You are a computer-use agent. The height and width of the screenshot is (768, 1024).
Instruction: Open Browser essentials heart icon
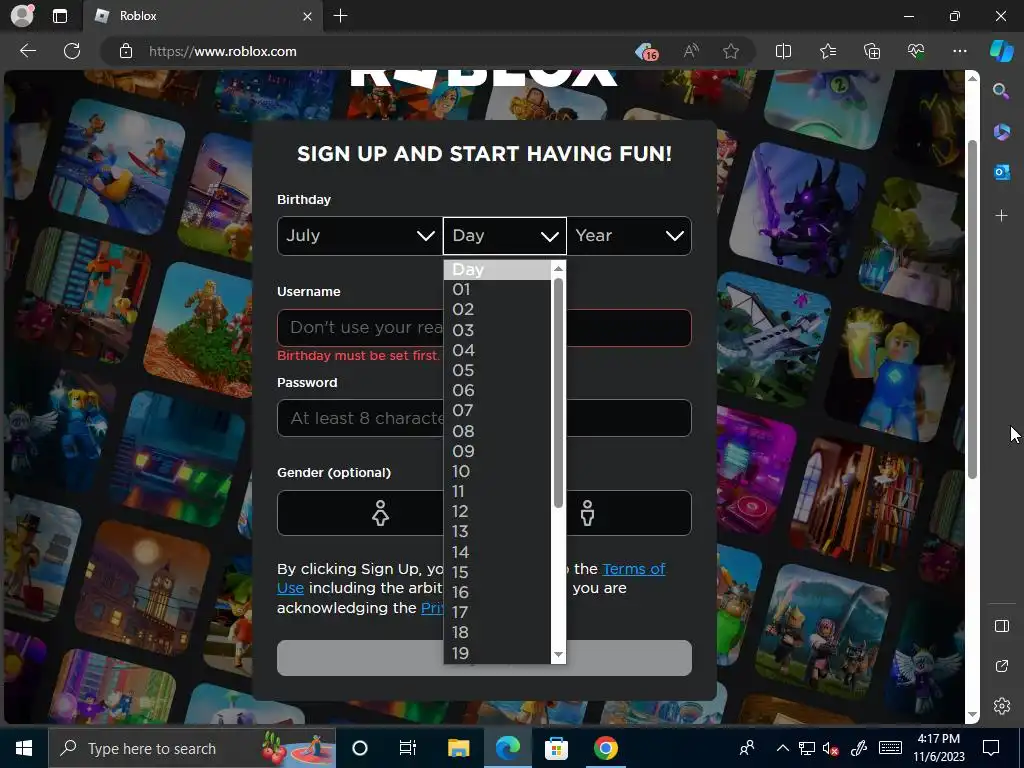coord(916,51)
